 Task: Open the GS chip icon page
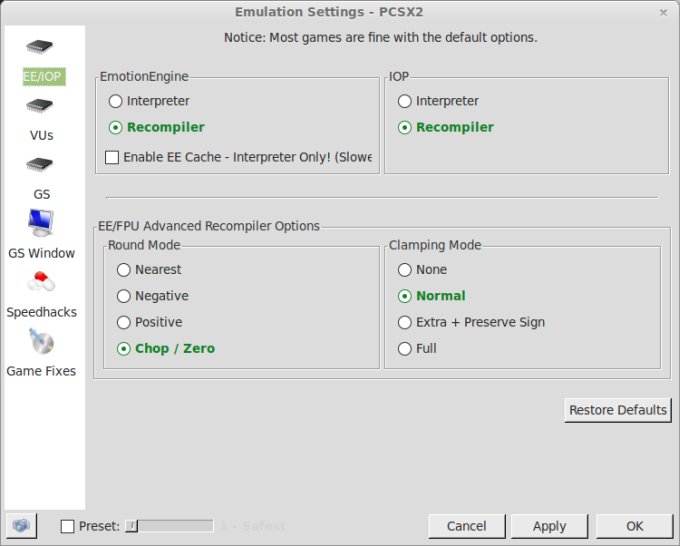pyautogui.click(x=39, y=164)
